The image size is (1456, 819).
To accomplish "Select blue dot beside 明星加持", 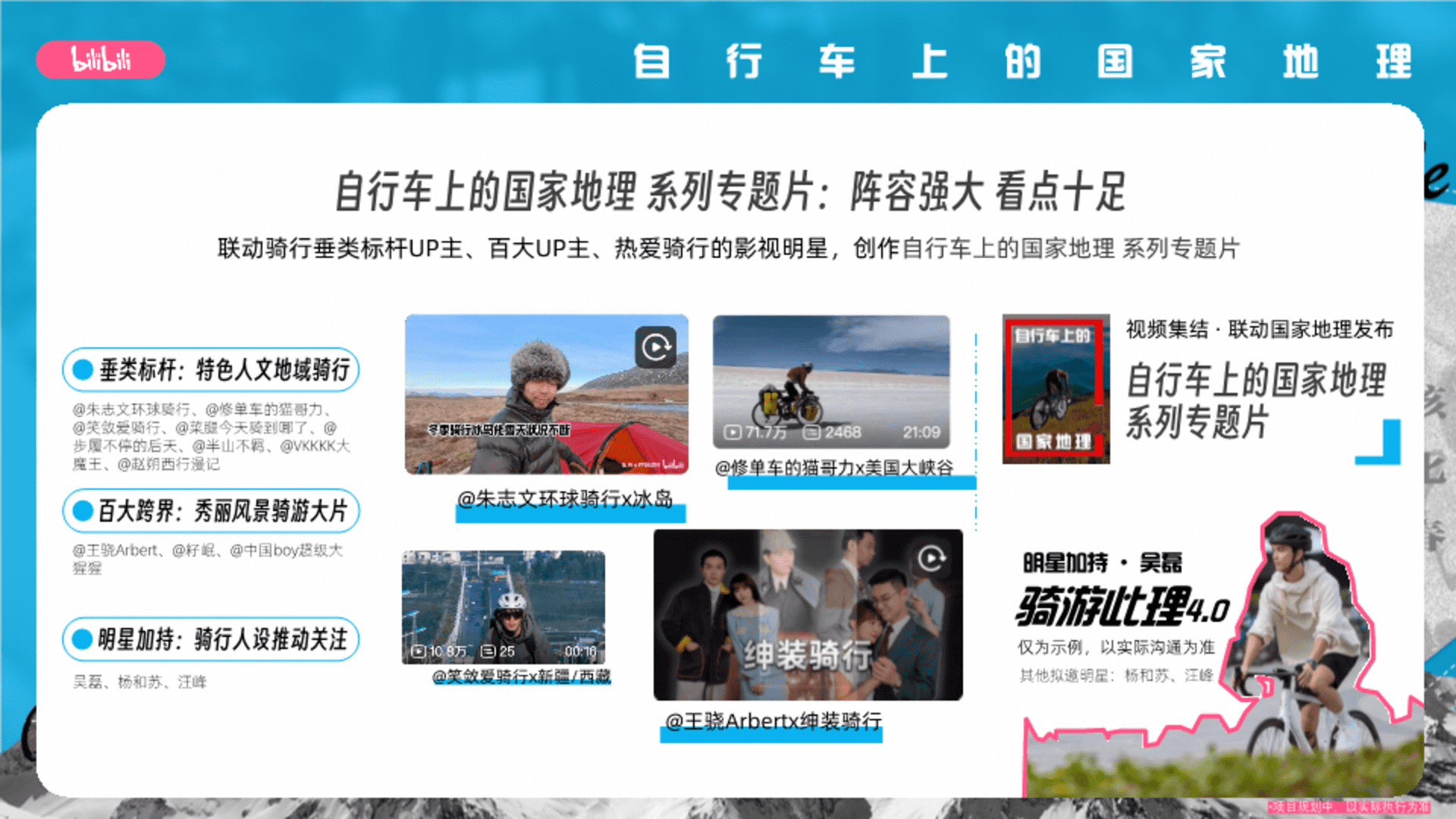I will (82, 639).
